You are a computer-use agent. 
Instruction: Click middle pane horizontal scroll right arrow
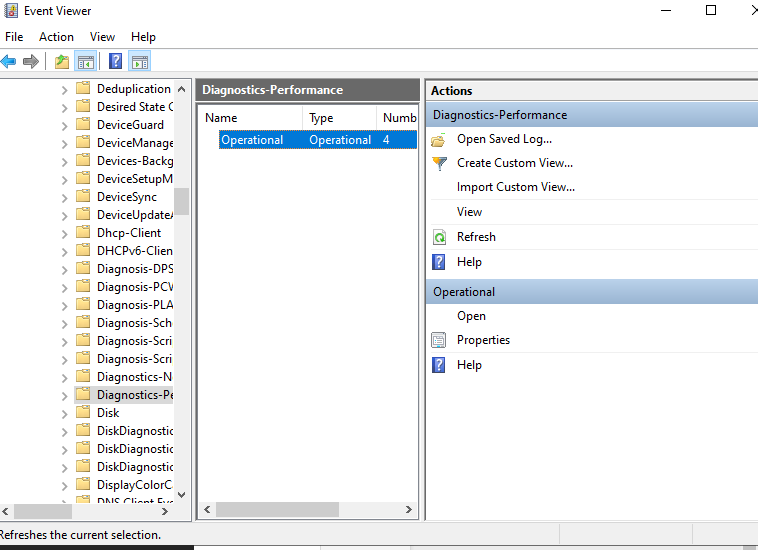(x=408, y=509)
